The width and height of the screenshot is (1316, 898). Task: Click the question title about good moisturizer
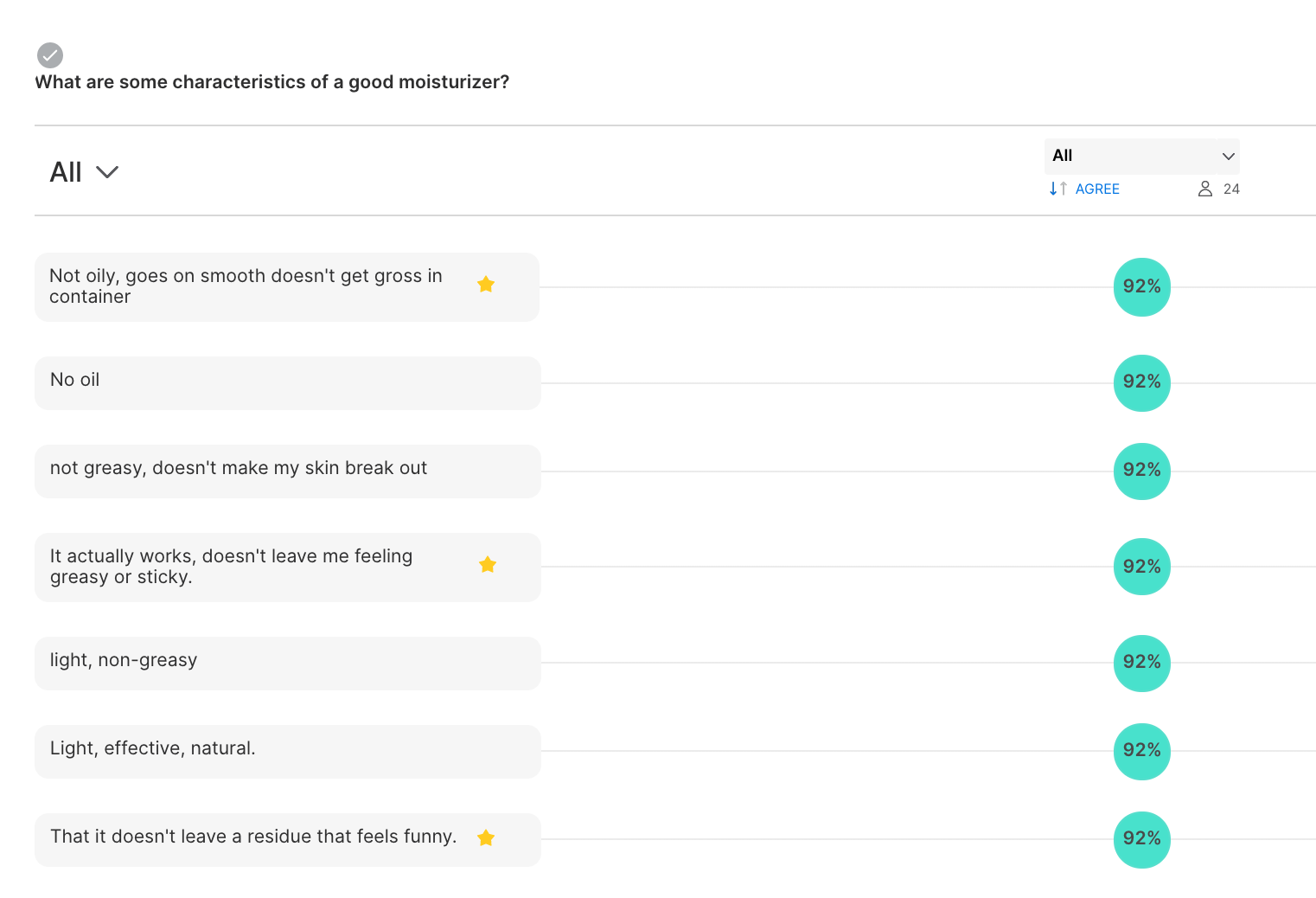pos(272,82)
